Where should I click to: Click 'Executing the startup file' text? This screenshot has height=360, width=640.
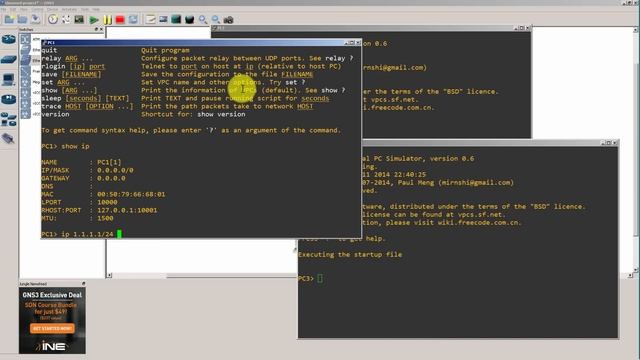pyautogui.click(x=350, y=255)
